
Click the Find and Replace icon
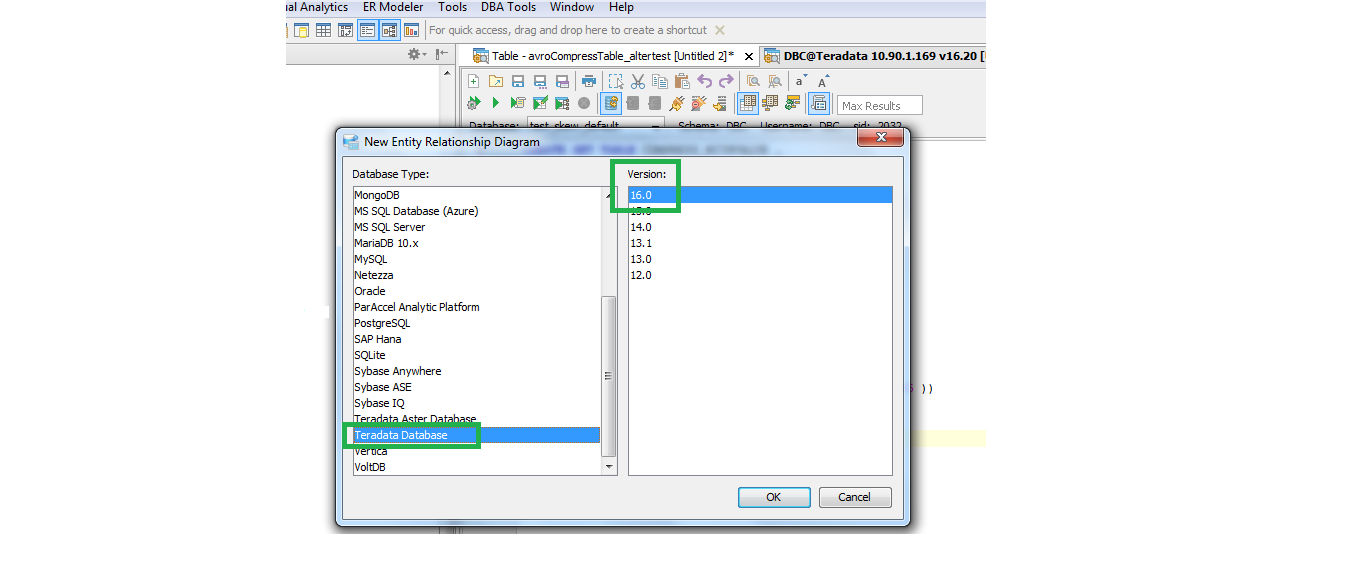(775, 81)
